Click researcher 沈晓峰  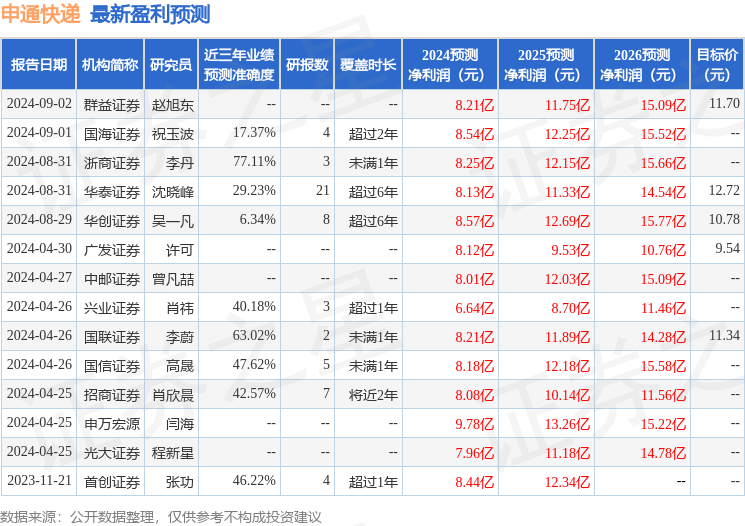point(173,191)
